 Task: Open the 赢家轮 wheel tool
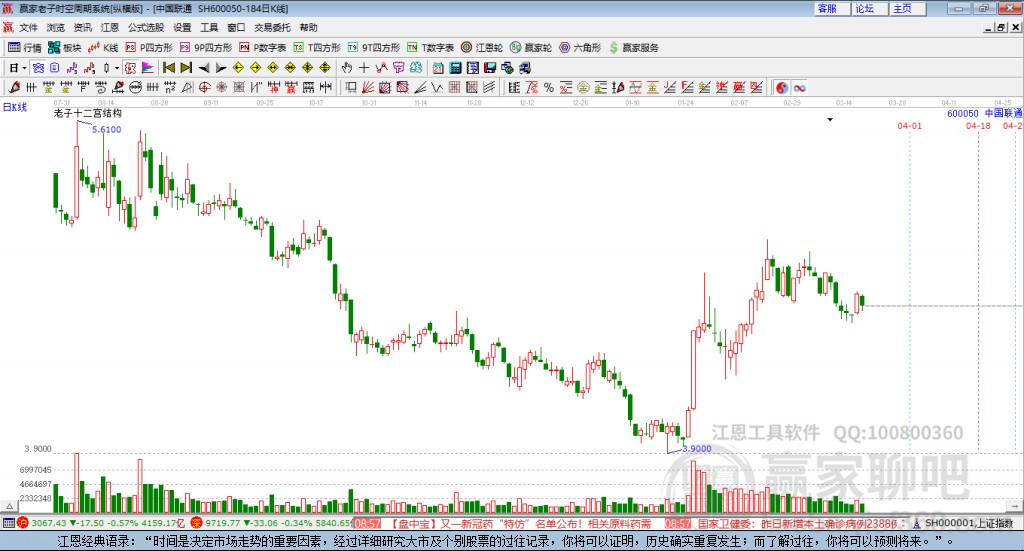(x=531, y=48)
